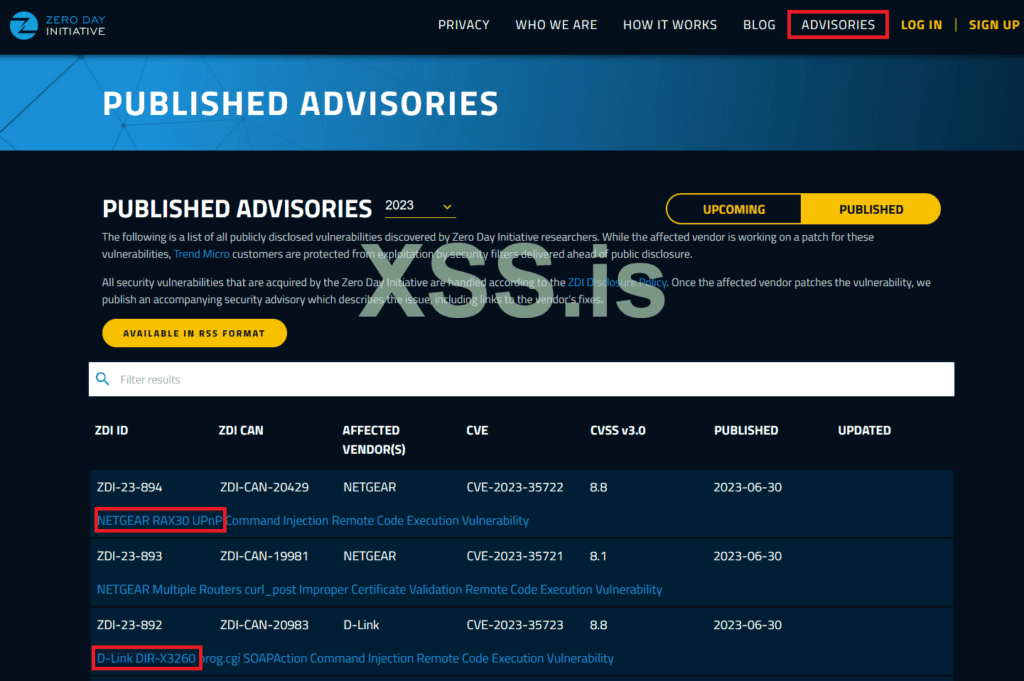Select the ZDI-CAN-19981 cell
Screen dimensions: 1024x681
pyautogui.click(x=264, y=556)
